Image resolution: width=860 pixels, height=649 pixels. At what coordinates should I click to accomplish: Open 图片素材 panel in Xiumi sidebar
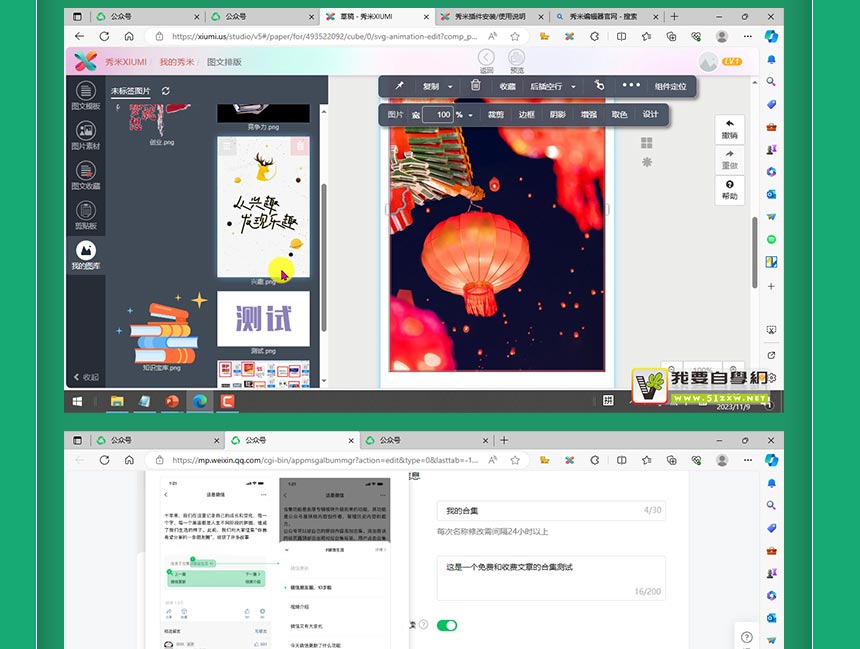click(86, 136)
